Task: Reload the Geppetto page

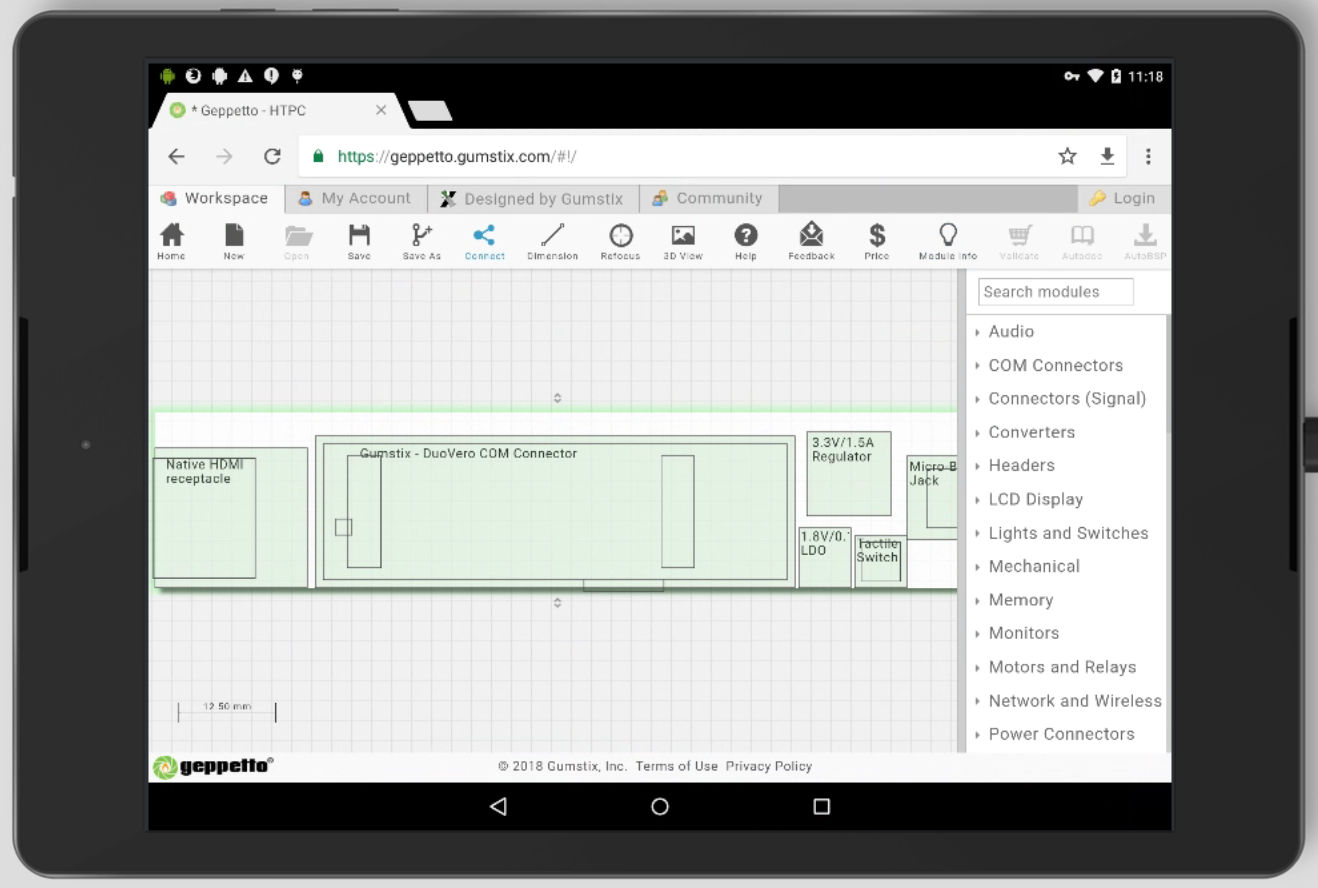Action: [272, 156]
